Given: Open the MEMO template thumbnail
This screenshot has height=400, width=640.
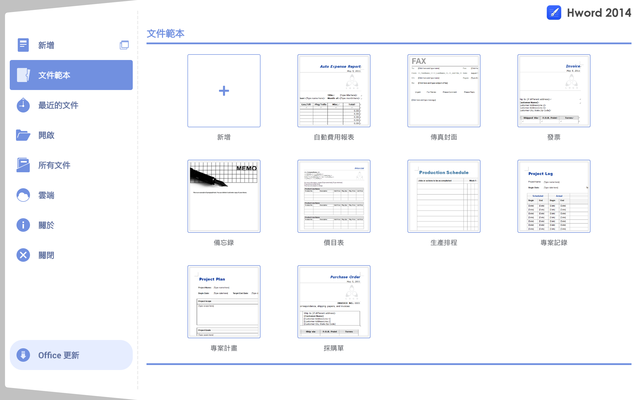Looking at the screenshot, I should pyautogui.click(x=224, y=196).
